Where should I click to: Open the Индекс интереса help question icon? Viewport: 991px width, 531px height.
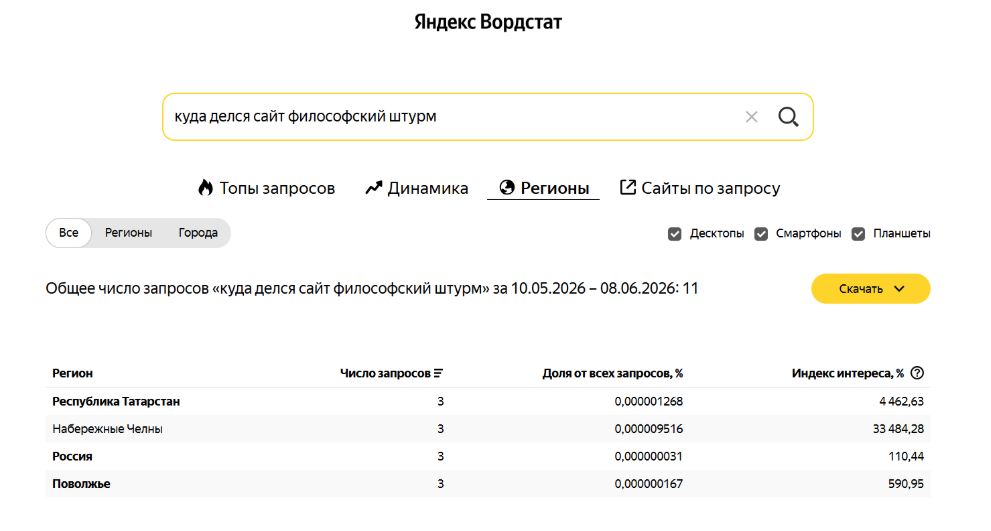tap(917, 373)
